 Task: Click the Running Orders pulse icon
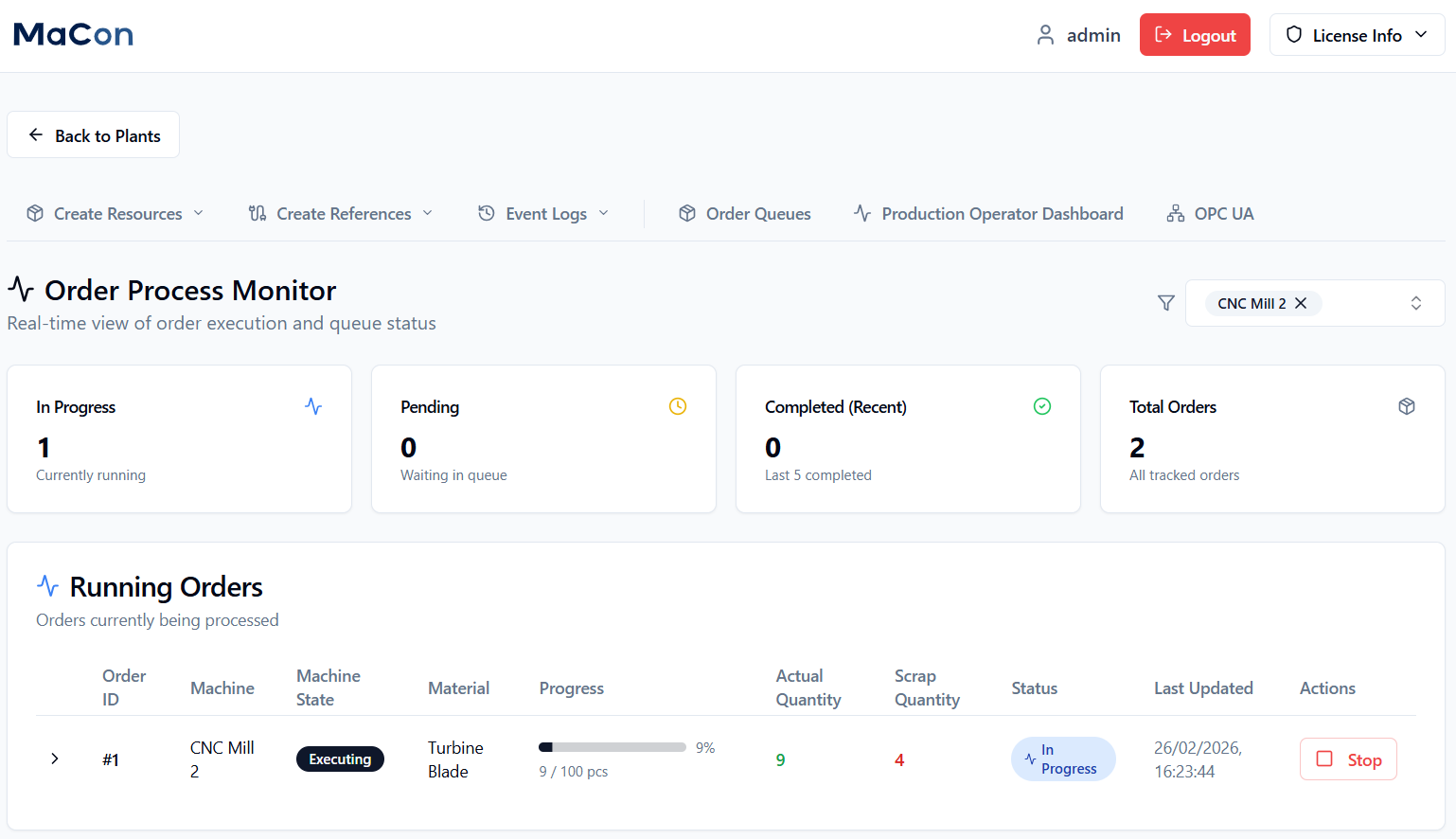[x=47, y=586]
